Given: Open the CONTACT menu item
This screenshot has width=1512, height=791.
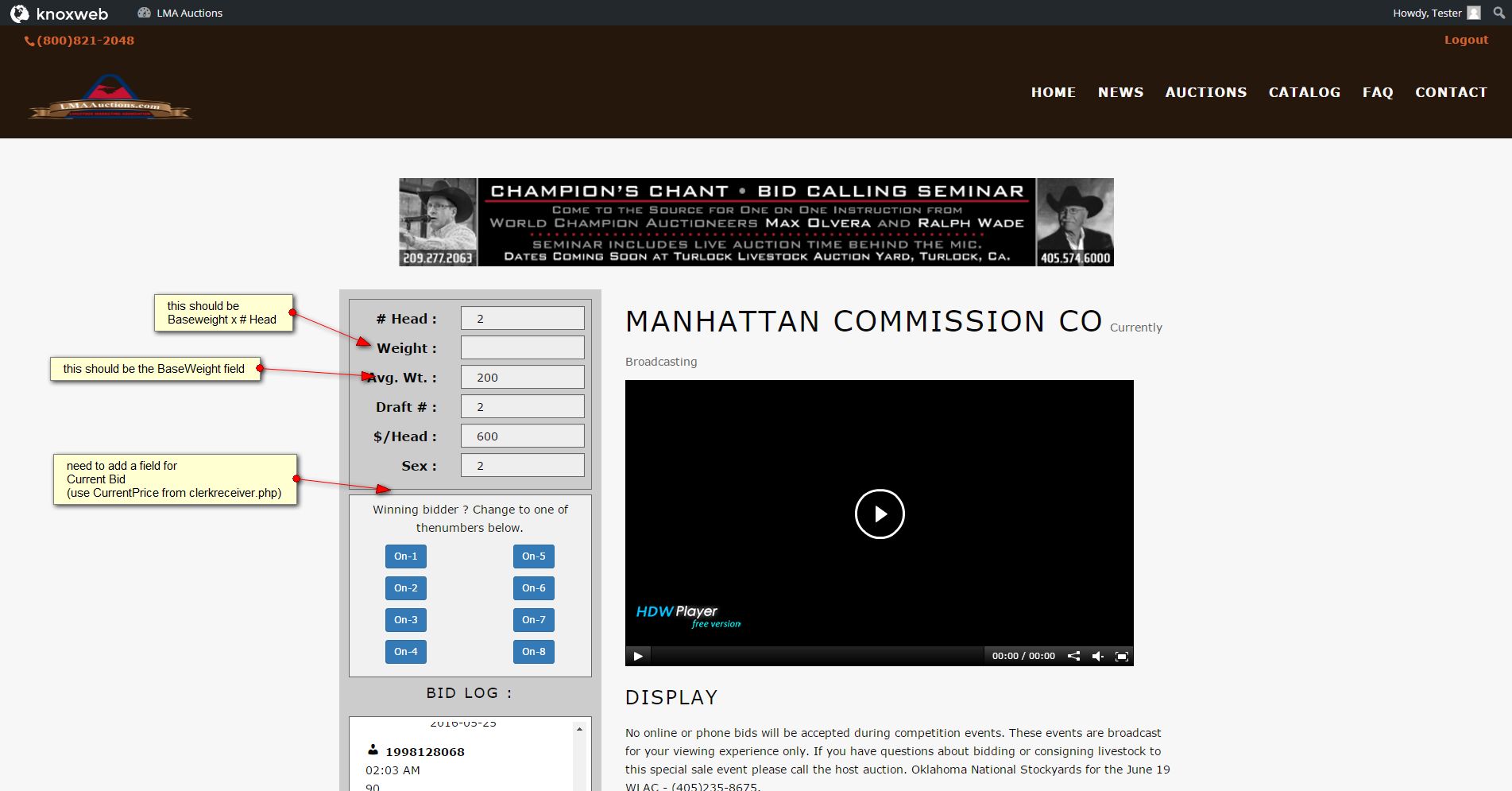Looking at the screenshot, I should (1451, 92).
